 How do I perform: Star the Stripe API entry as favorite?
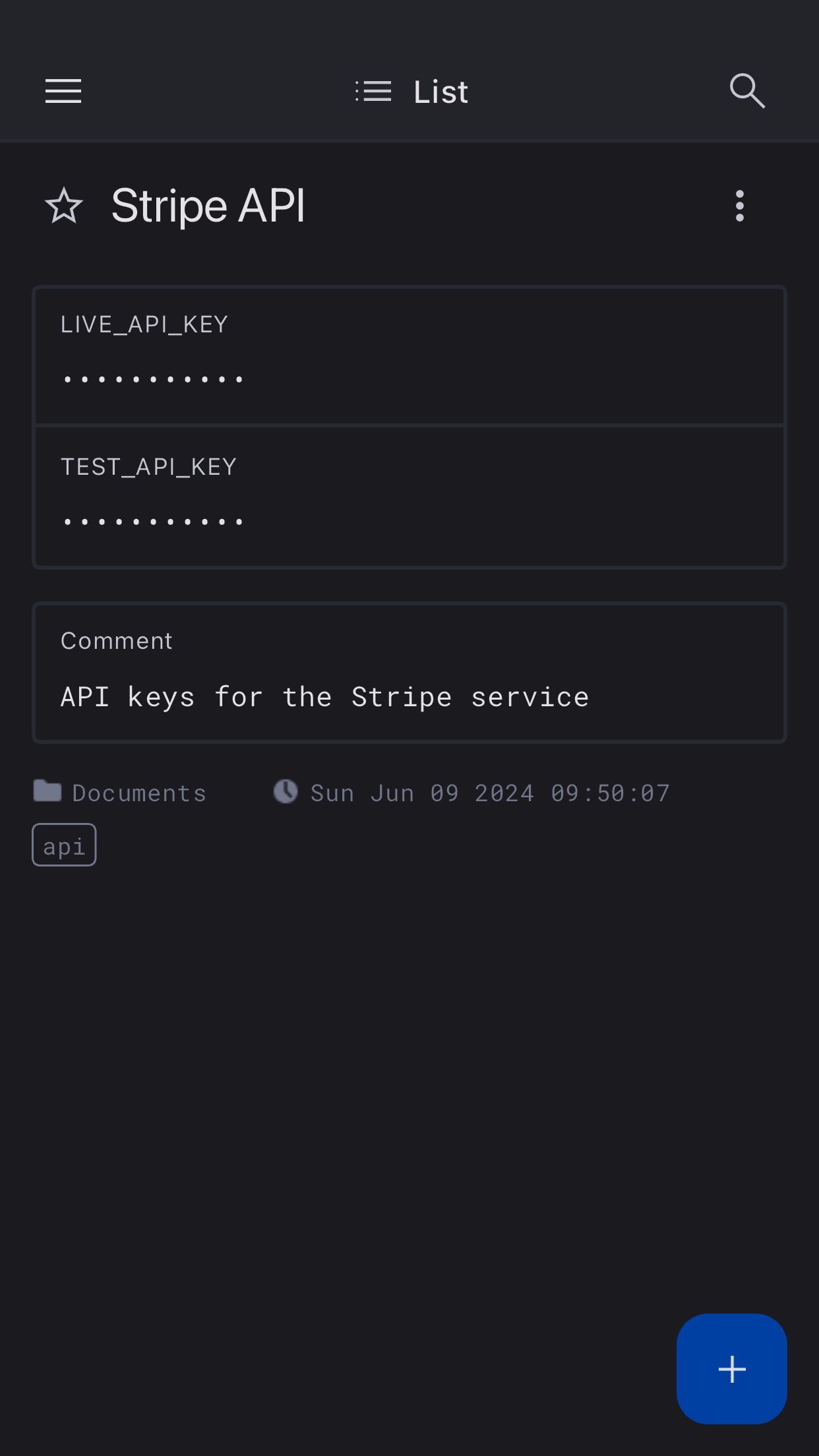[x=64, y=206]
